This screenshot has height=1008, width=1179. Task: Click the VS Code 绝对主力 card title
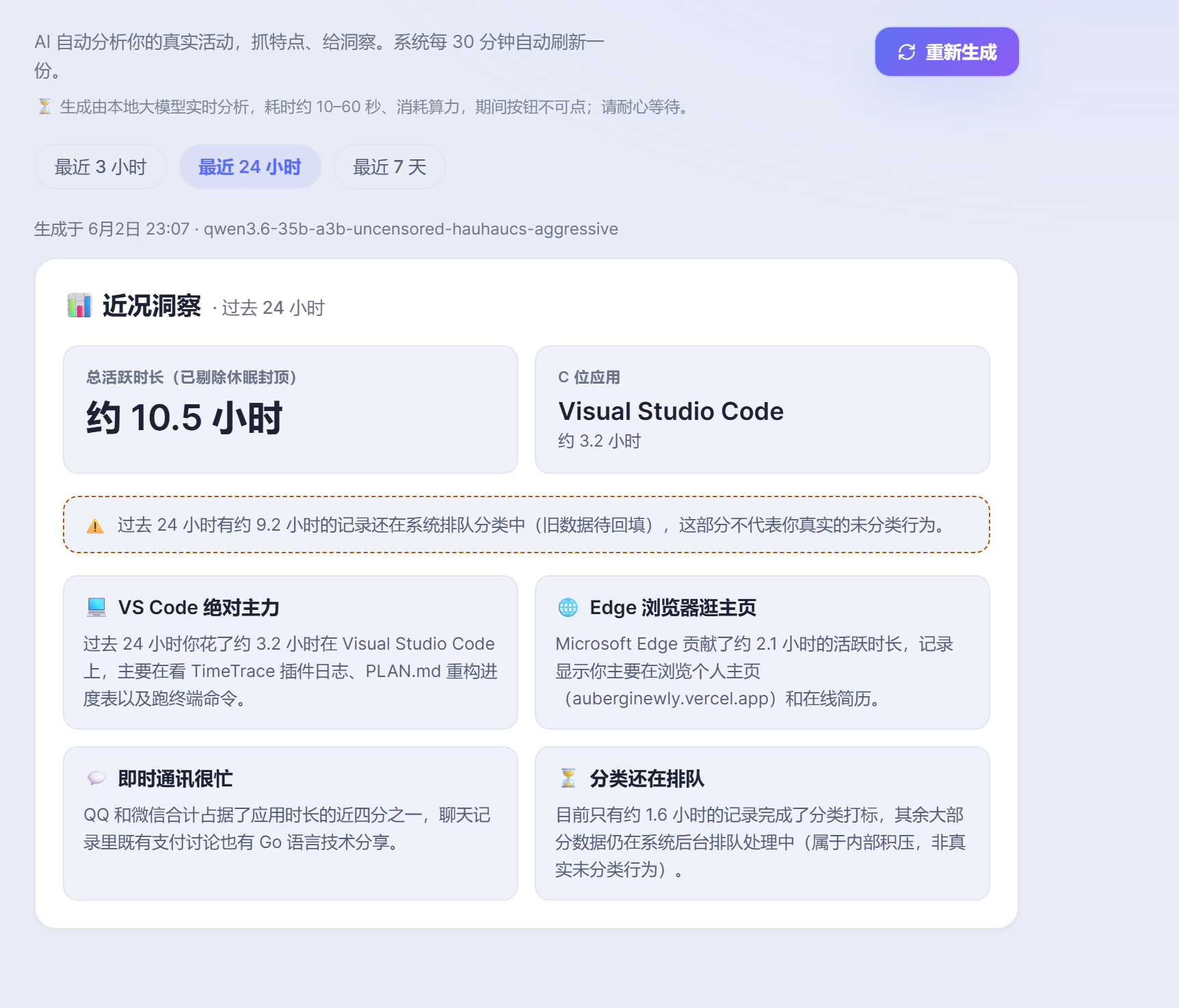click(199, 607)
